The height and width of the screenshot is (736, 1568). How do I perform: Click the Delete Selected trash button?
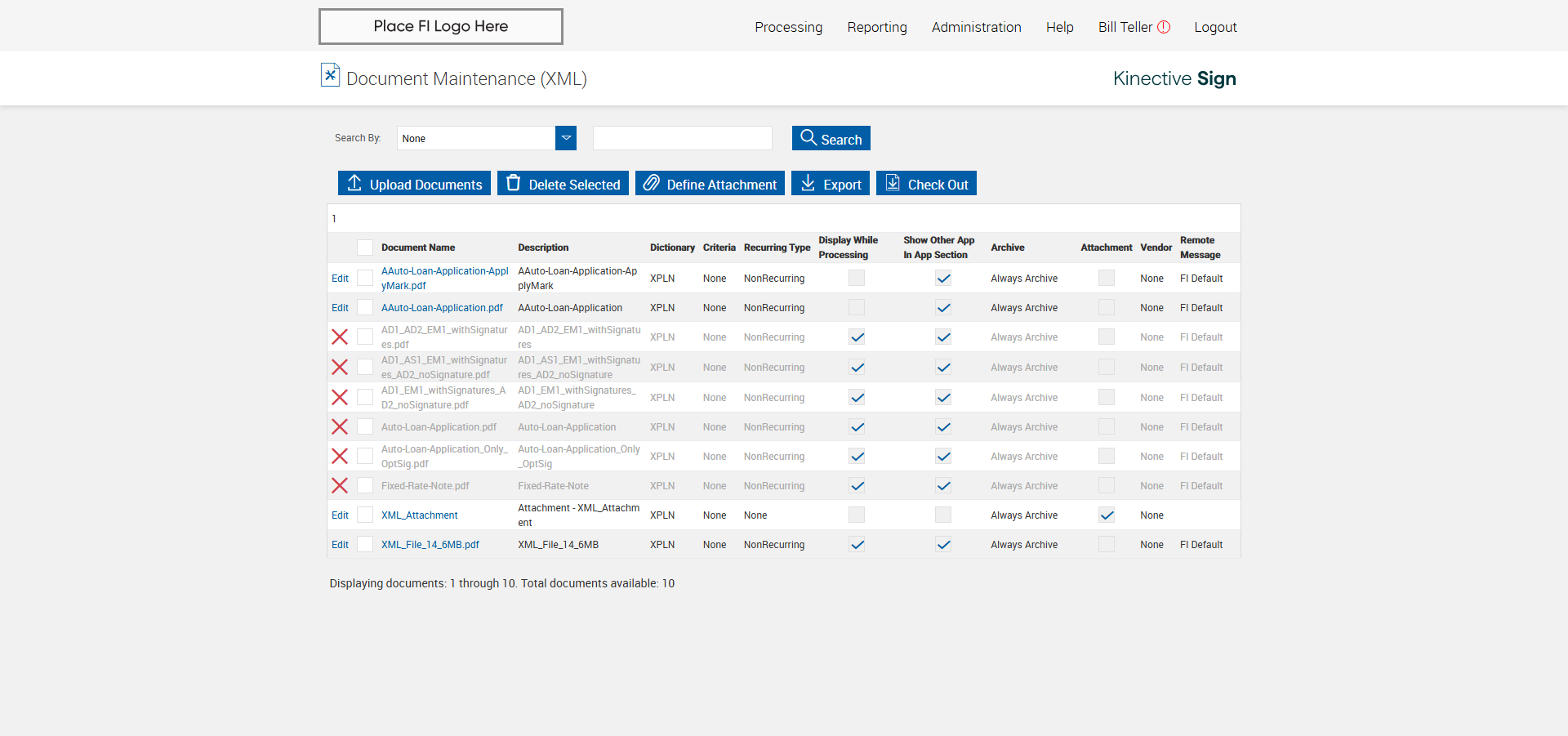(x=563, y=184)
